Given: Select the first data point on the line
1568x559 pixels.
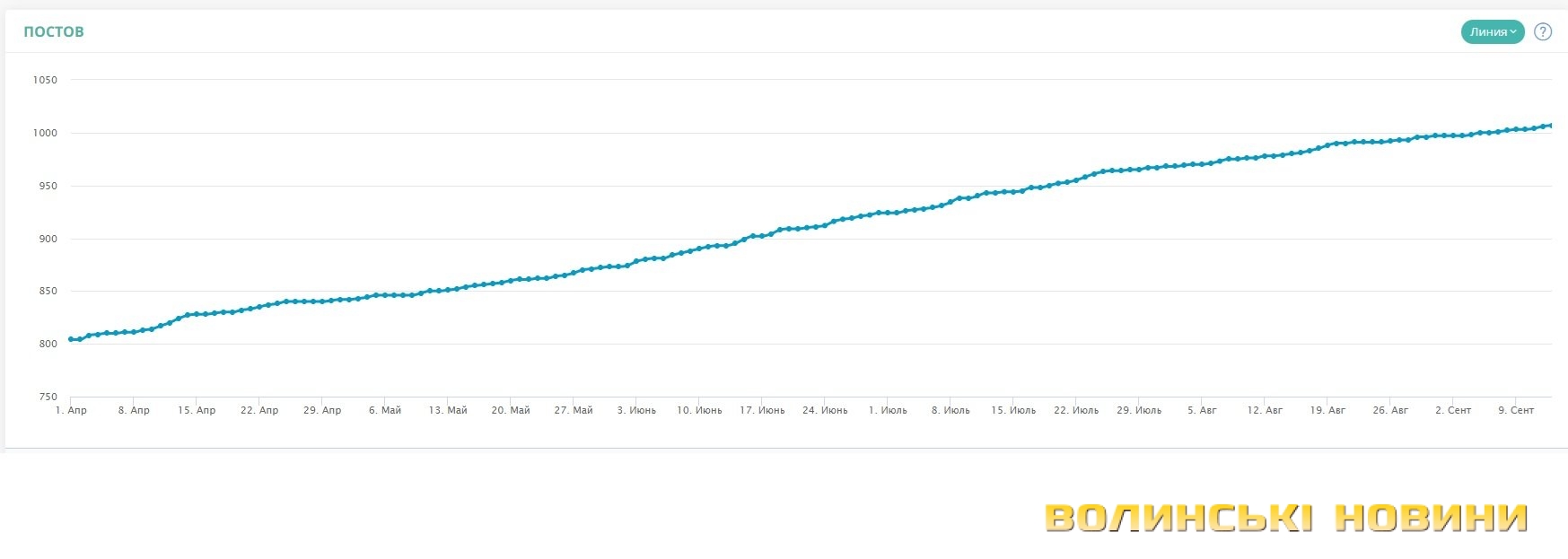Looking at the screenshot, I should pos(71,339).
